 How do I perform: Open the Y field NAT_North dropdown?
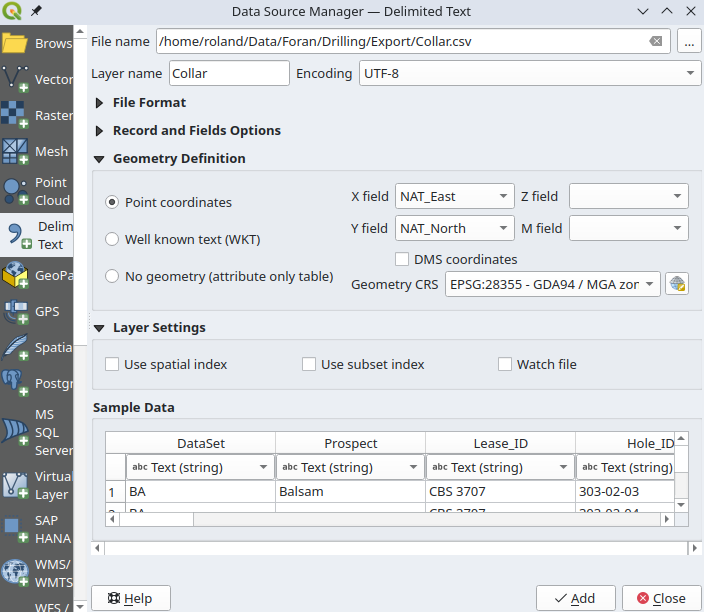point(454,228)
